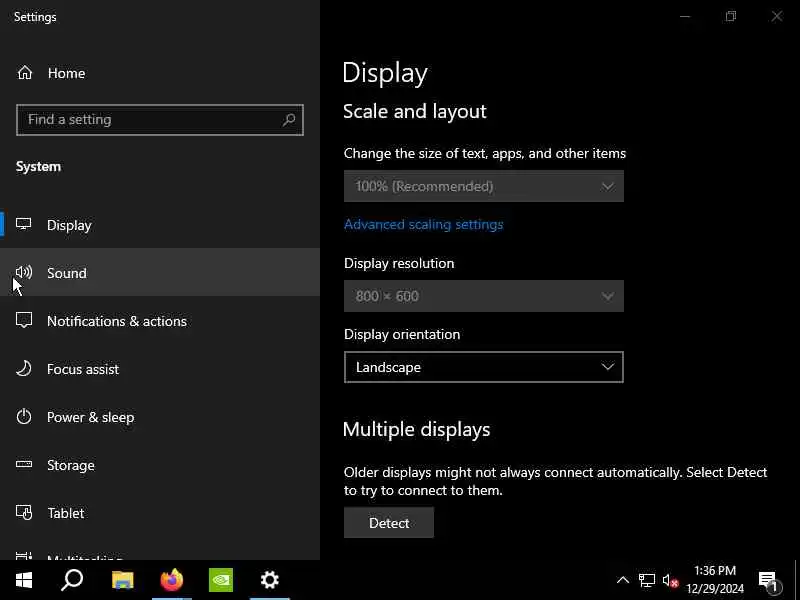Click the Multiple displays heading
Image resolution: width=800 pixels, height=600 pixels.
(x=416, y=429)
